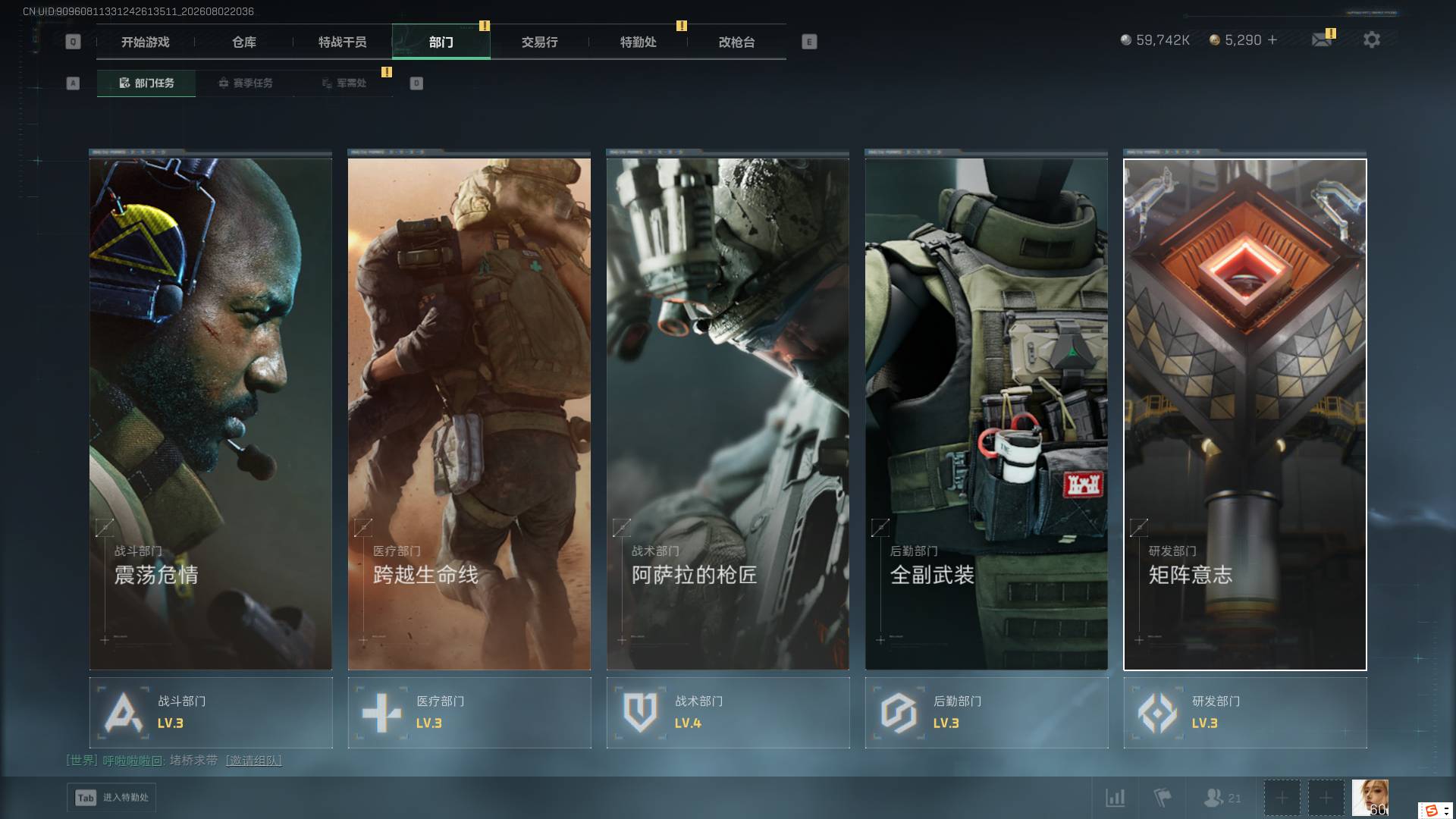This screenshot has height=819, width=1456.
Task: Click the combat department A-shaped emblem
Action: [124, 713]
